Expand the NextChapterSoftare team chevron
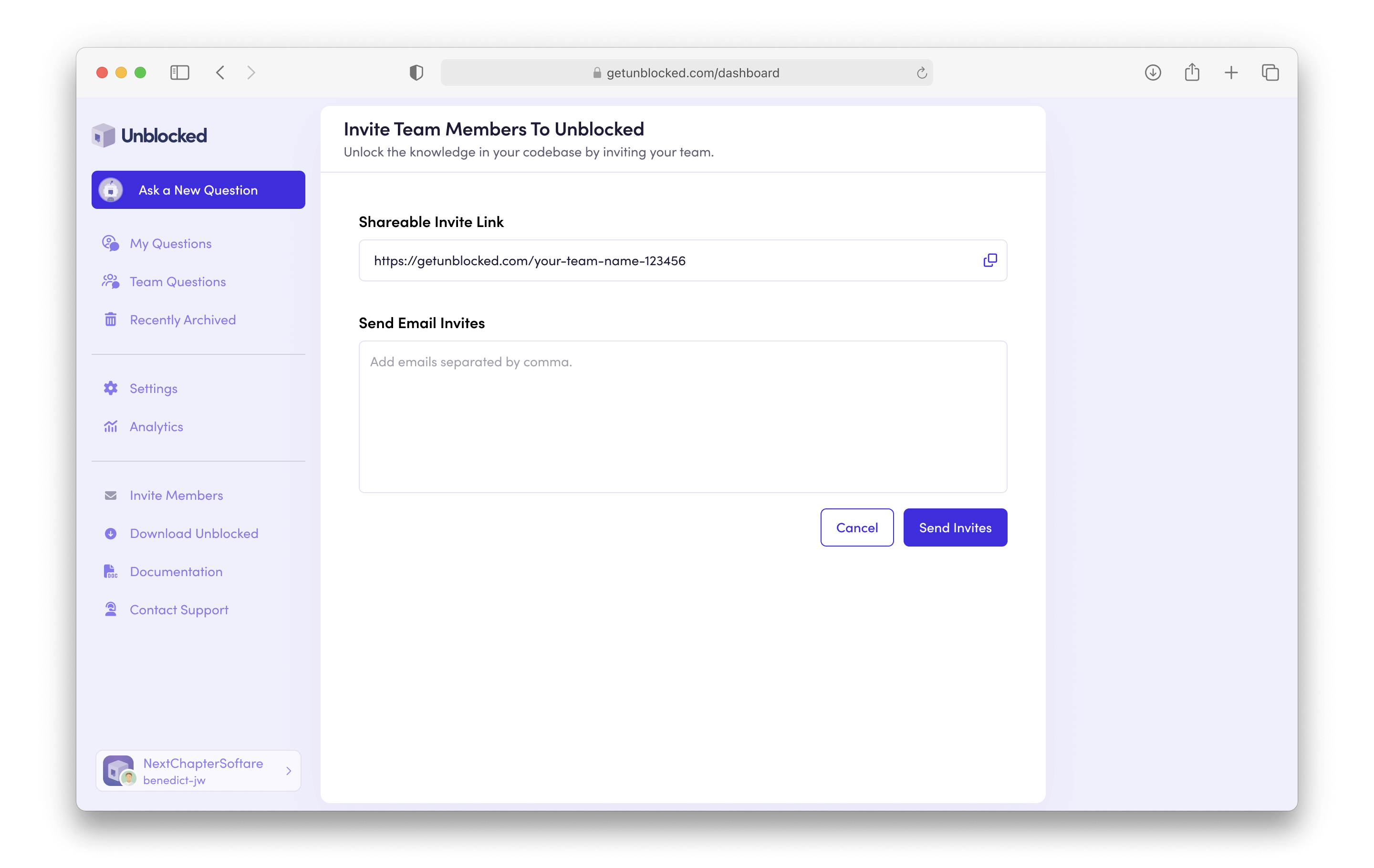Image resolution: width=1374 pixels, height=868 pixels. [x=289, y=771]
